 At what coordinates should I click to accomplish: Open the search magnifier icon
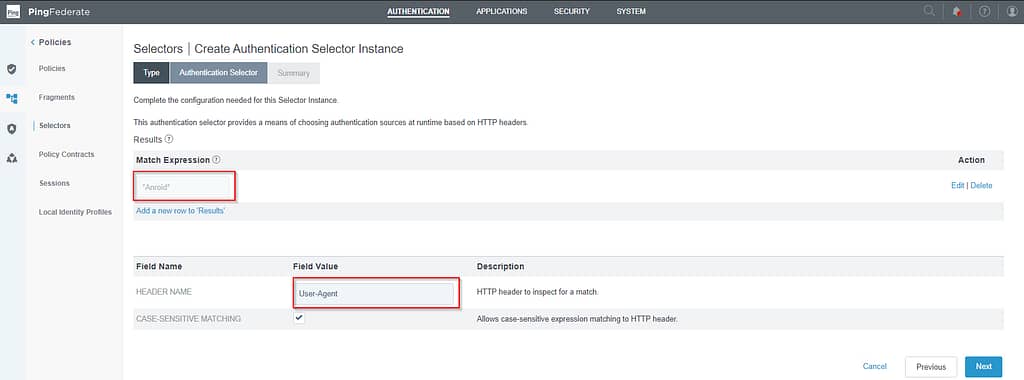[x=929, y=11]
